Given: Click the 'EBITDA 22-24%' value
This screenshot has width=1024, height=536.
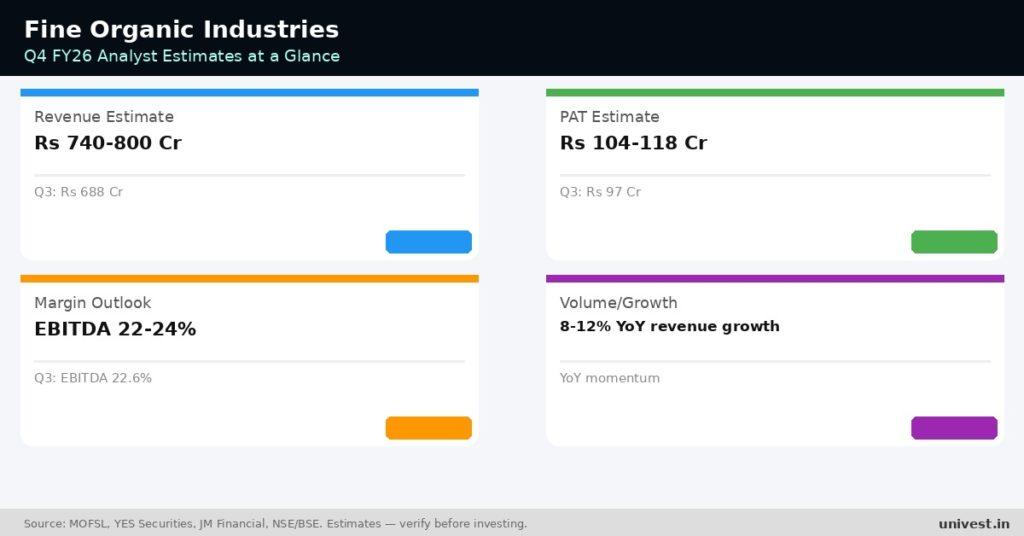Looking at the screenshot, I should 115,328.
